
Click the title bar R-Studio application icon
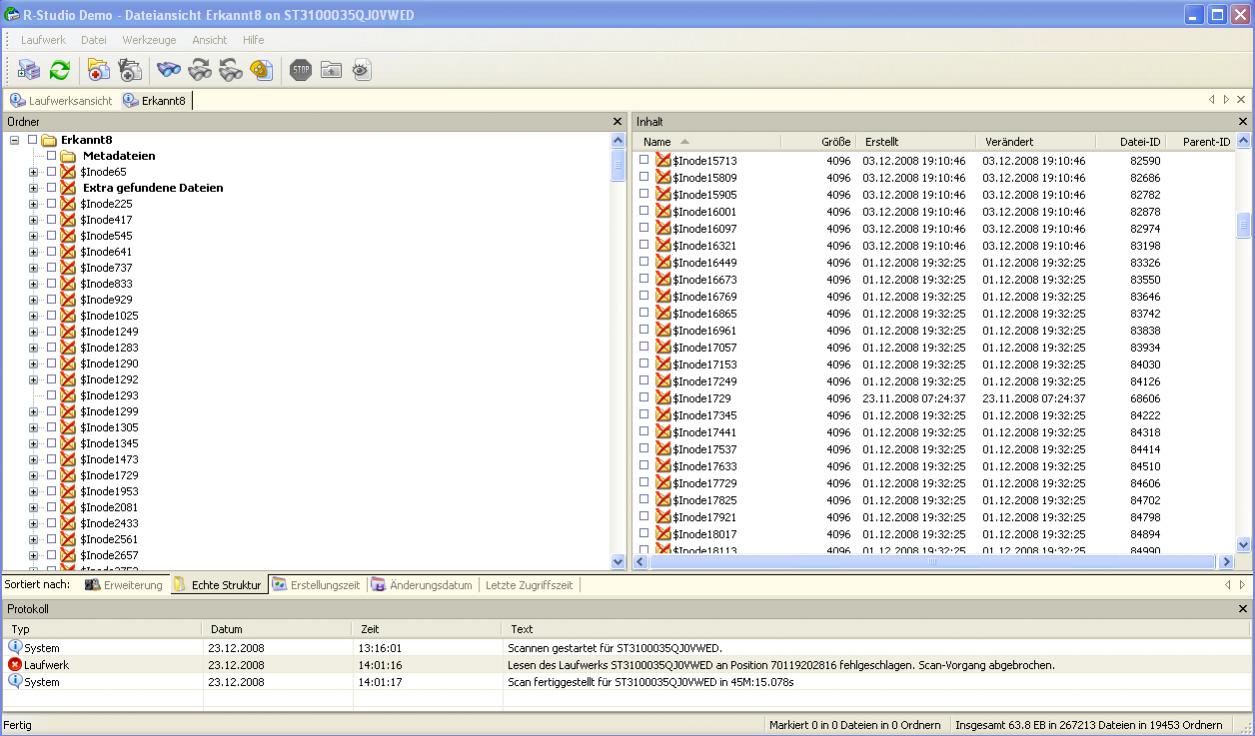[x=12, y=15]
